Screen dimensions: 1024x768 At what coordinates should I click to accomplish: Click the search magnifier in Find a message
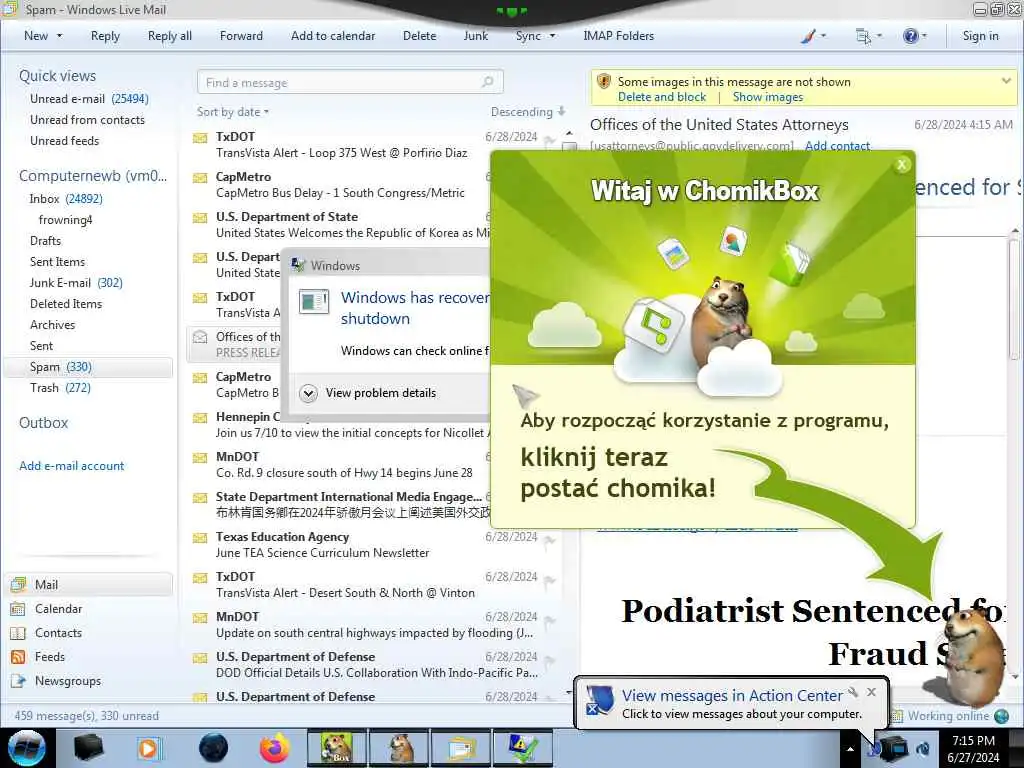[x=487, y=82]
